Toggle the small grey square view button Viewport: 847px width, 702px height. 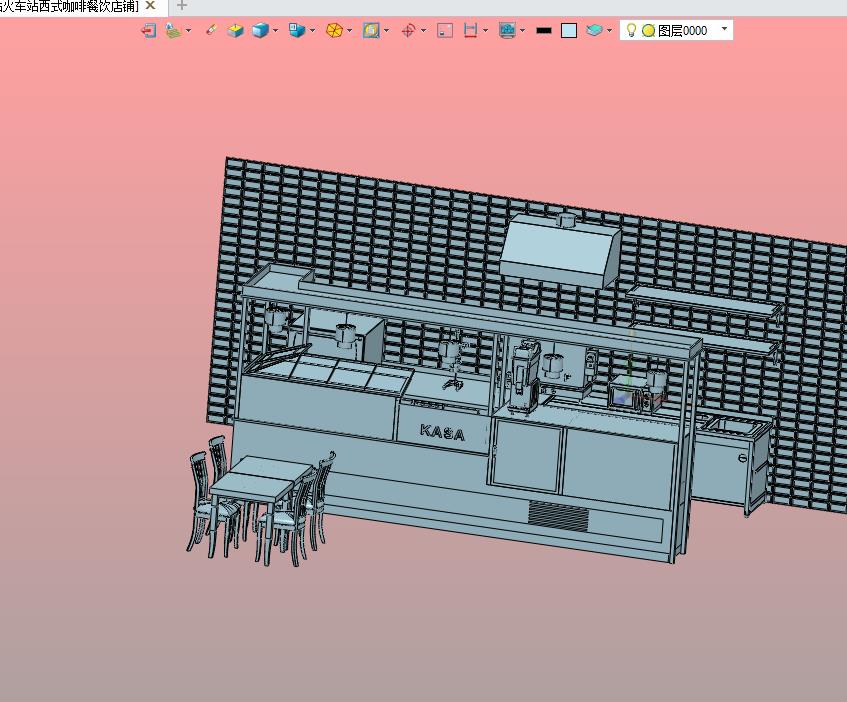445,30
